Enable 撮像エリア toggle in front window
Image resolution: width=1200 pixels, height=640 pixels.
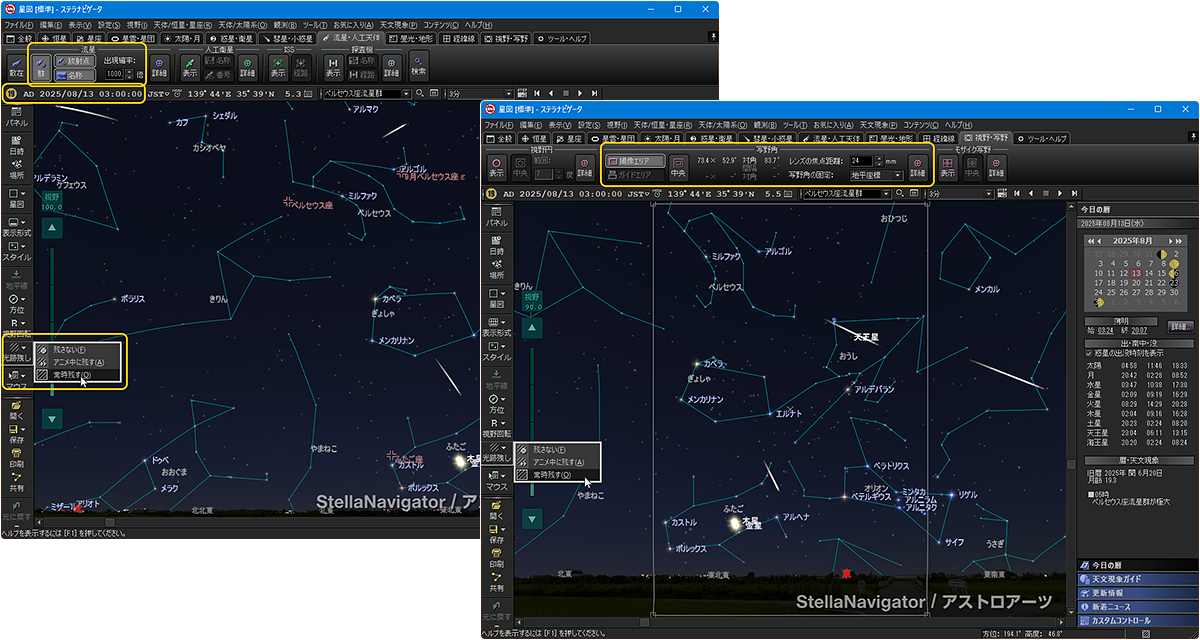[635, 160]
